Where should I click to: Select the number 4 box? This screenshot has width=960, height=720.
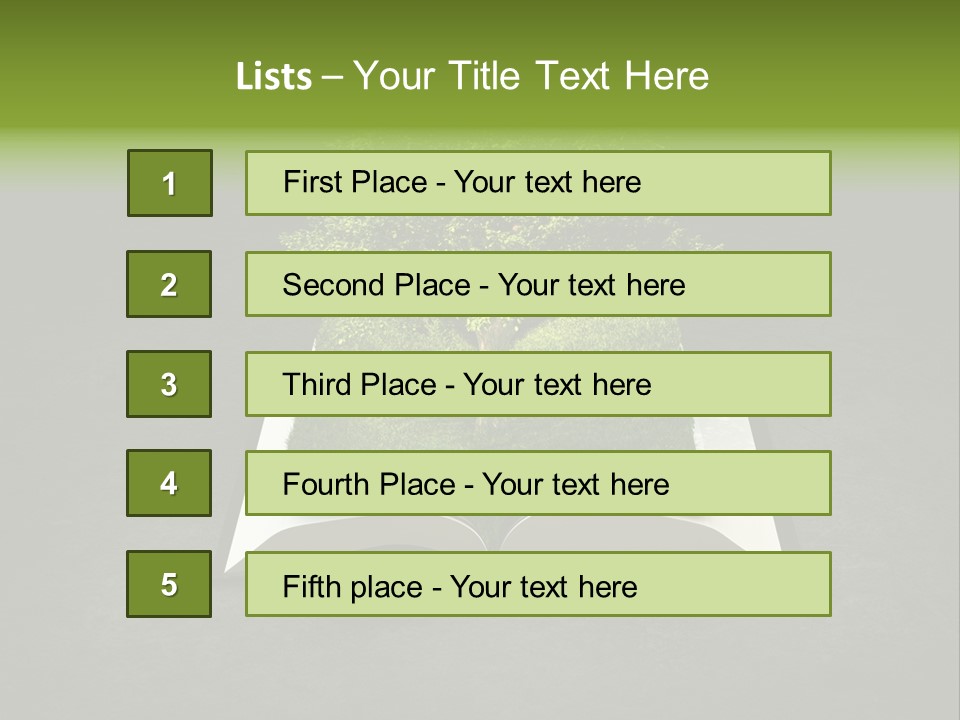click(x=169, y=483)
